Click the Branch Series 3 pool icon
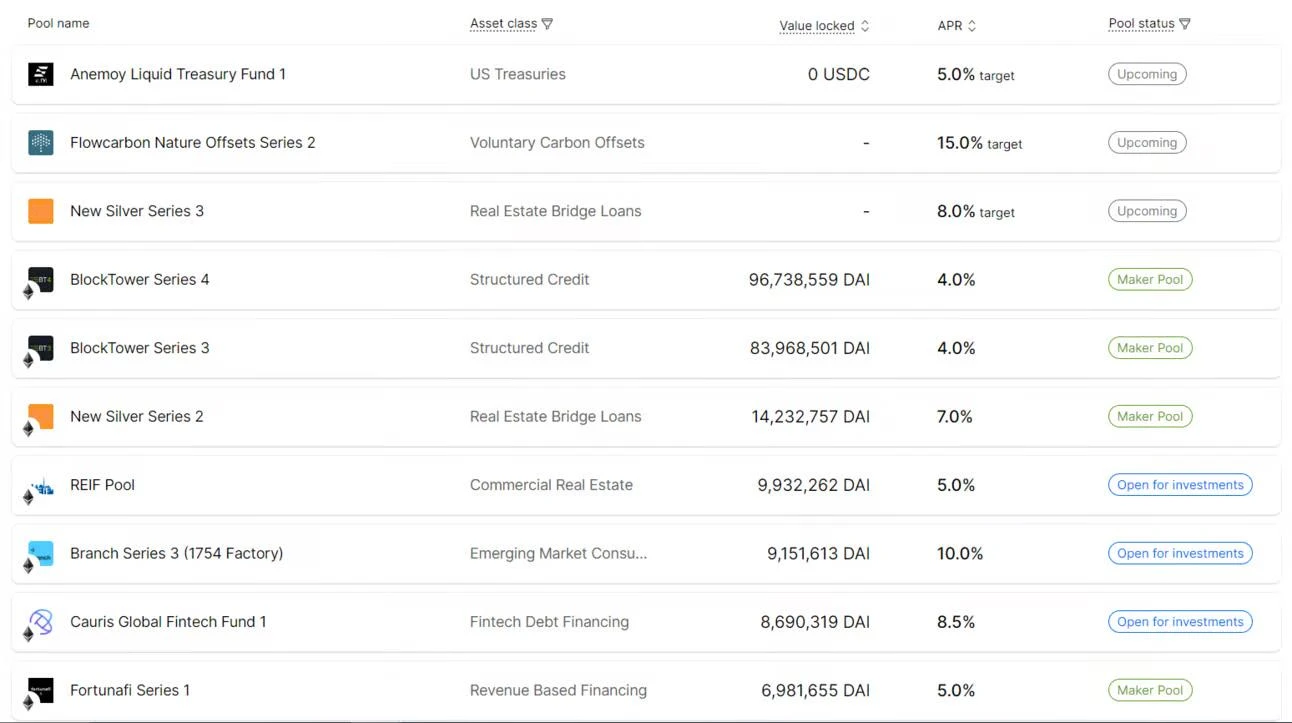Viewport: 1292px width, 723px height. tap(41, 553)
